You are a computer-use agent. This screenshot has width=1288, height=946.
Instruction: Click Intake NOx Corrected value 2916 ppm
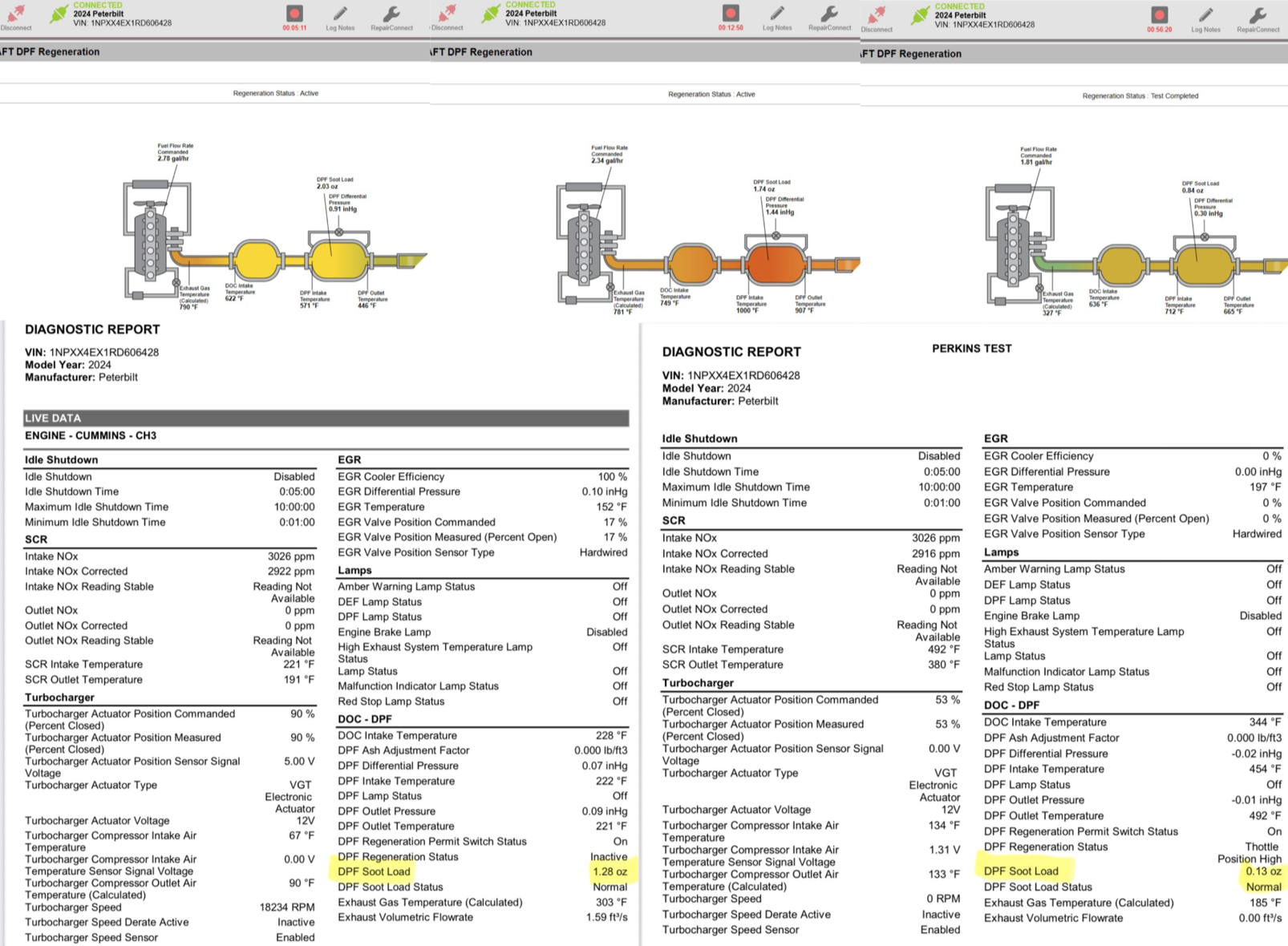(x=935, y=554)
